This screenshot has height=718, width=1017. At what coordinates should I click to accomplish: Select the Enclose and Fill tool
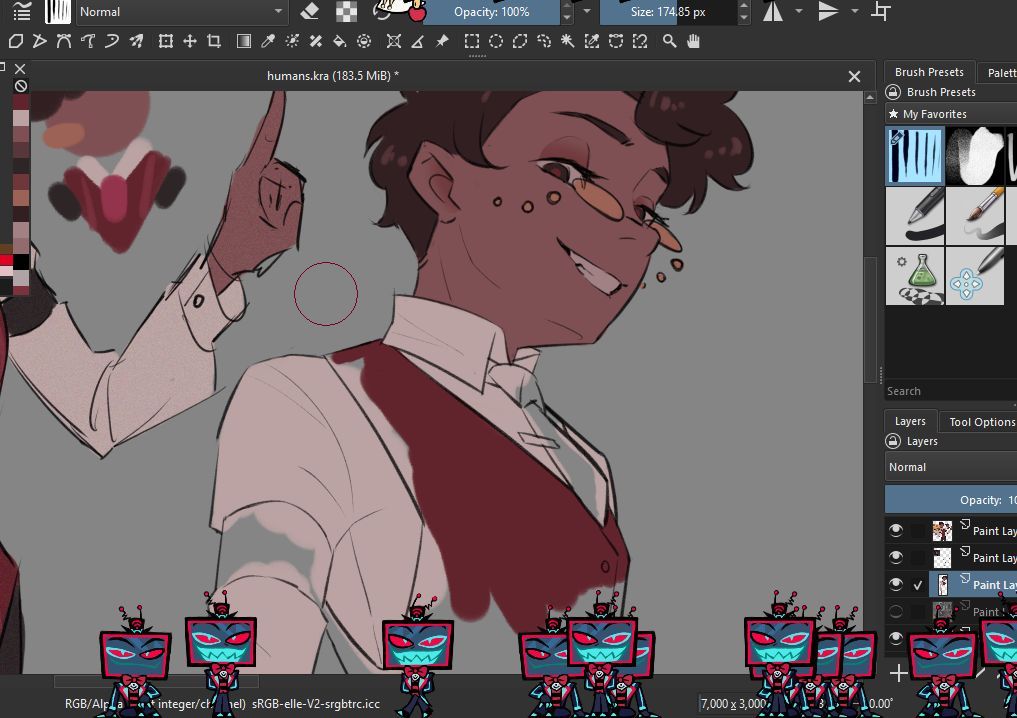coord(364,42)
